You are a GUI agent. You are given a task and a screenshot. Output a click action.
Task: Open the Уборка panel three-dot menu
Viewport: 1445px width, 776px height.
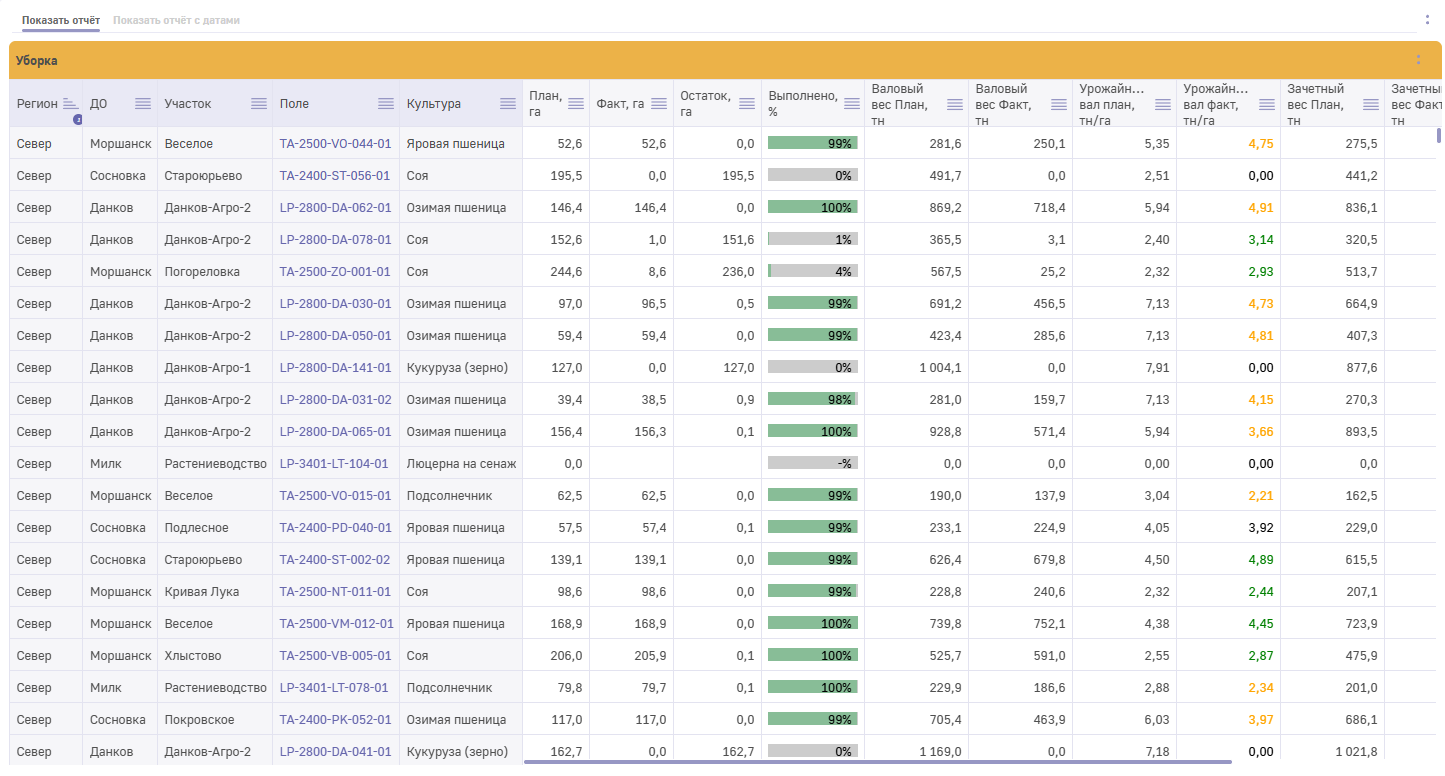(x=1418, y=60)
